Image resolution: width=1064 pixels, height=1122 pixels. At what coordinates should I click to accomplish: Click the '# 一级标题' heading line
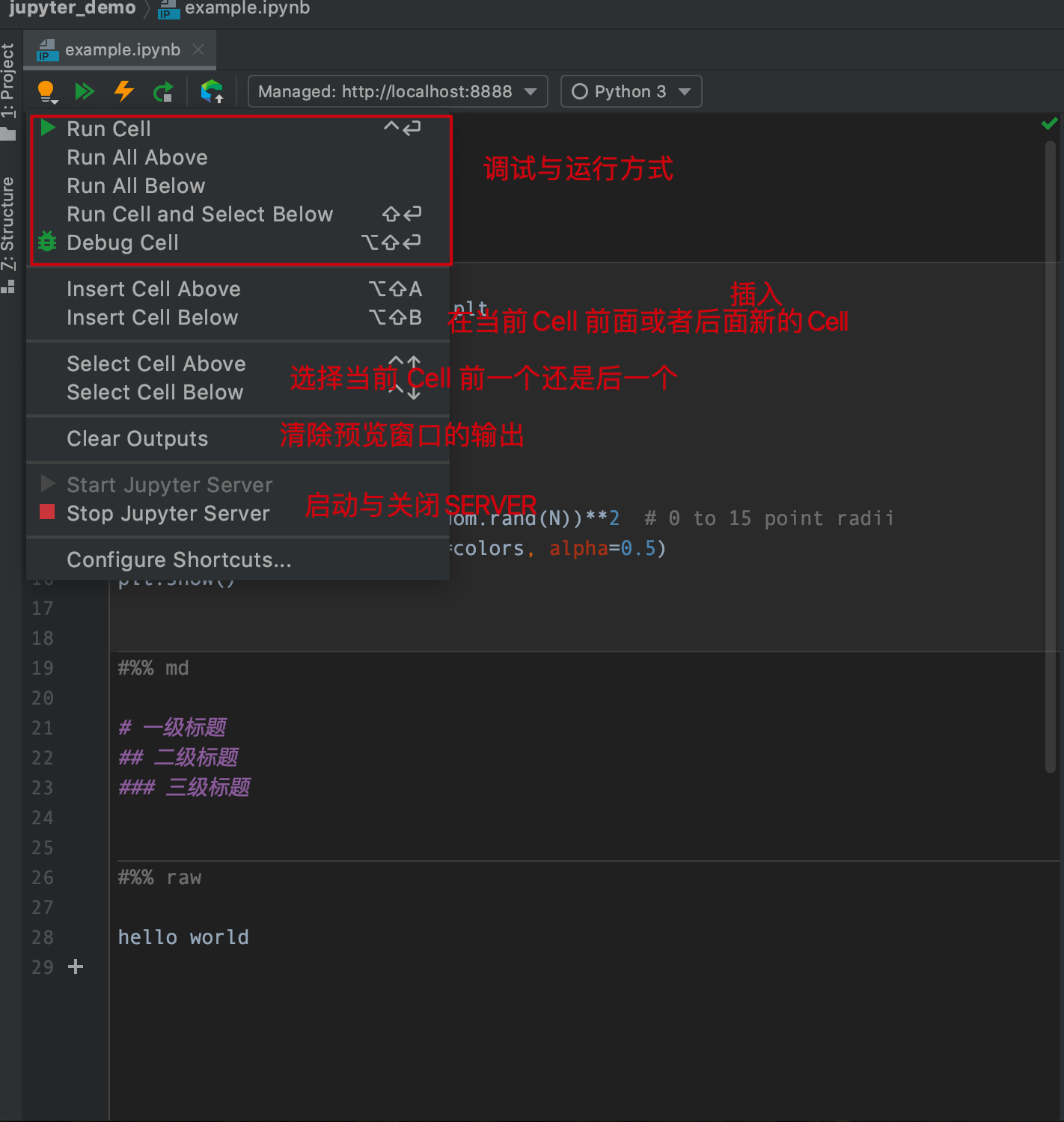(x=172, y=727)
